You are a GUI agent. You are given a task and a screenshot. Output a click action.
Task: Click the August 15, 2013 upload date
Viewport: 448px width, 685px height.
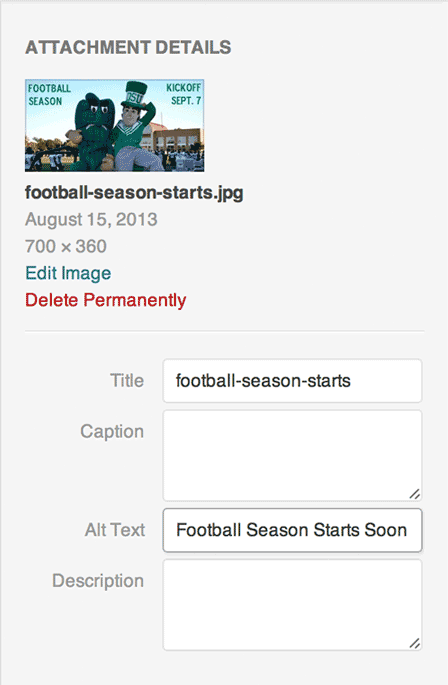click(x=91, y=219)
